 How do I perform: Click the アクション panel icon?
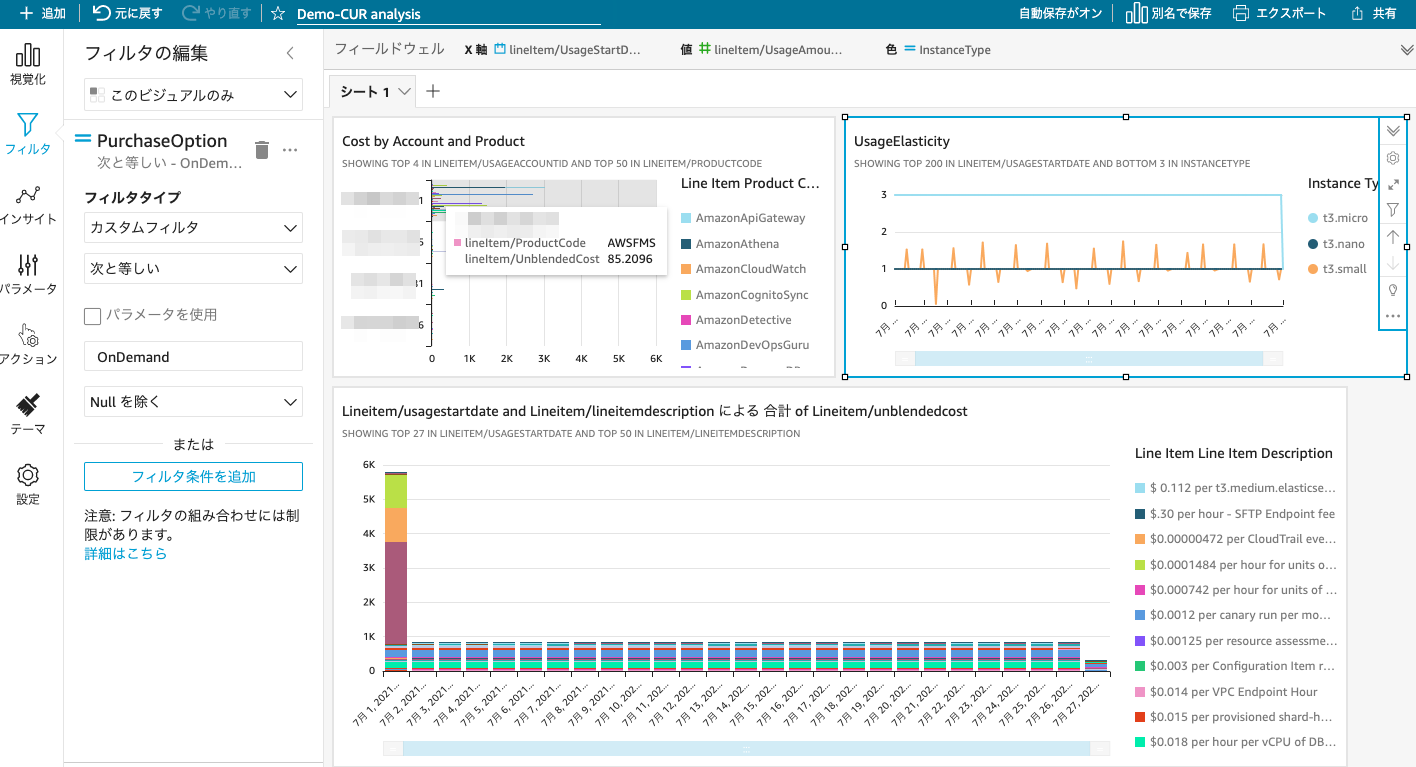pos(27,338)
